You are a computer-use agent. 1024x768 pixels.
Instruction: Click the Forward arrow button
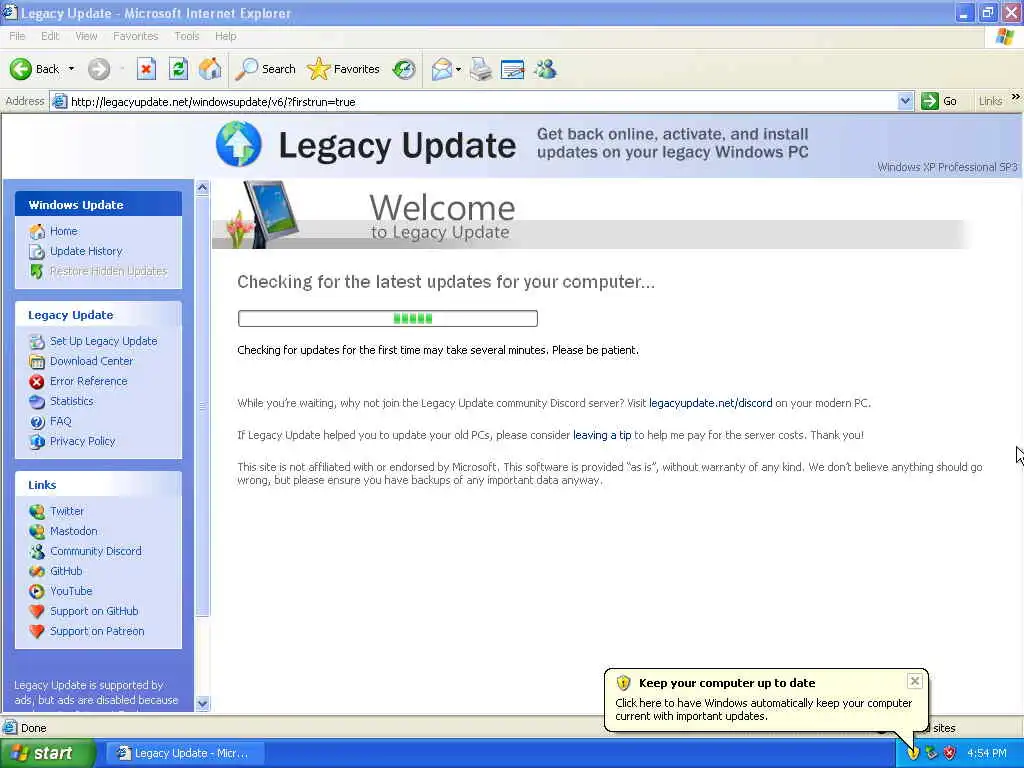[99, 69]
